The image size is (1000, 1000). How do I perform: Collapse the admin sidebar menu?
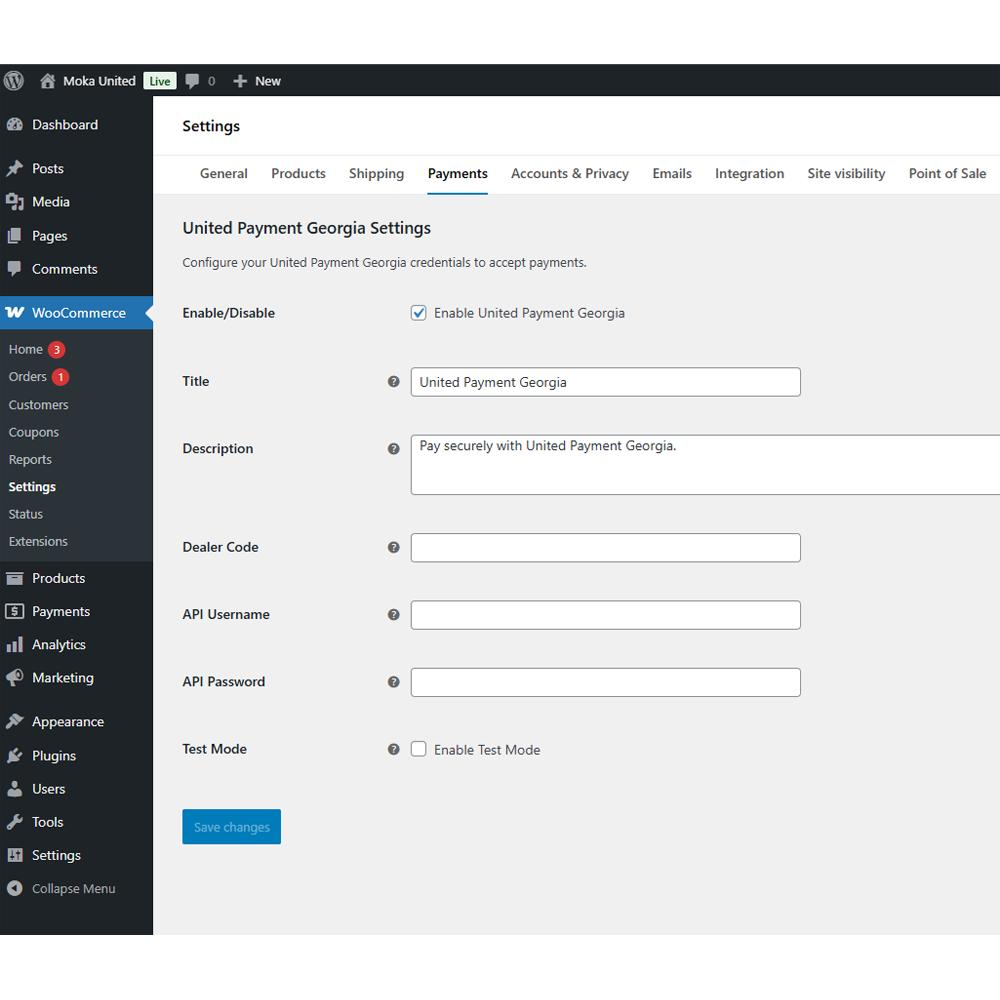point(62,888)
